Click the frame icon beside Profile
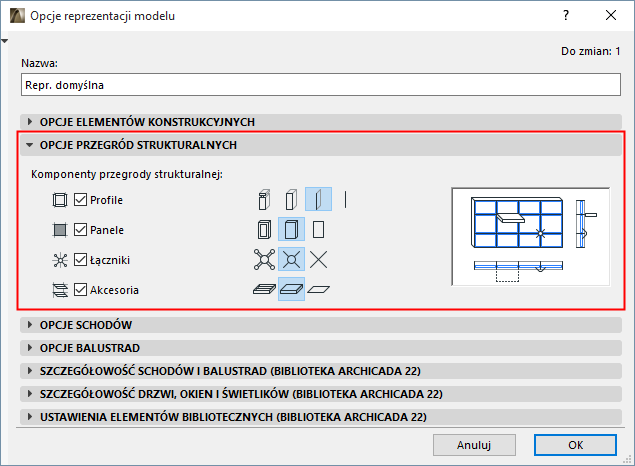 tap(60, 200)
